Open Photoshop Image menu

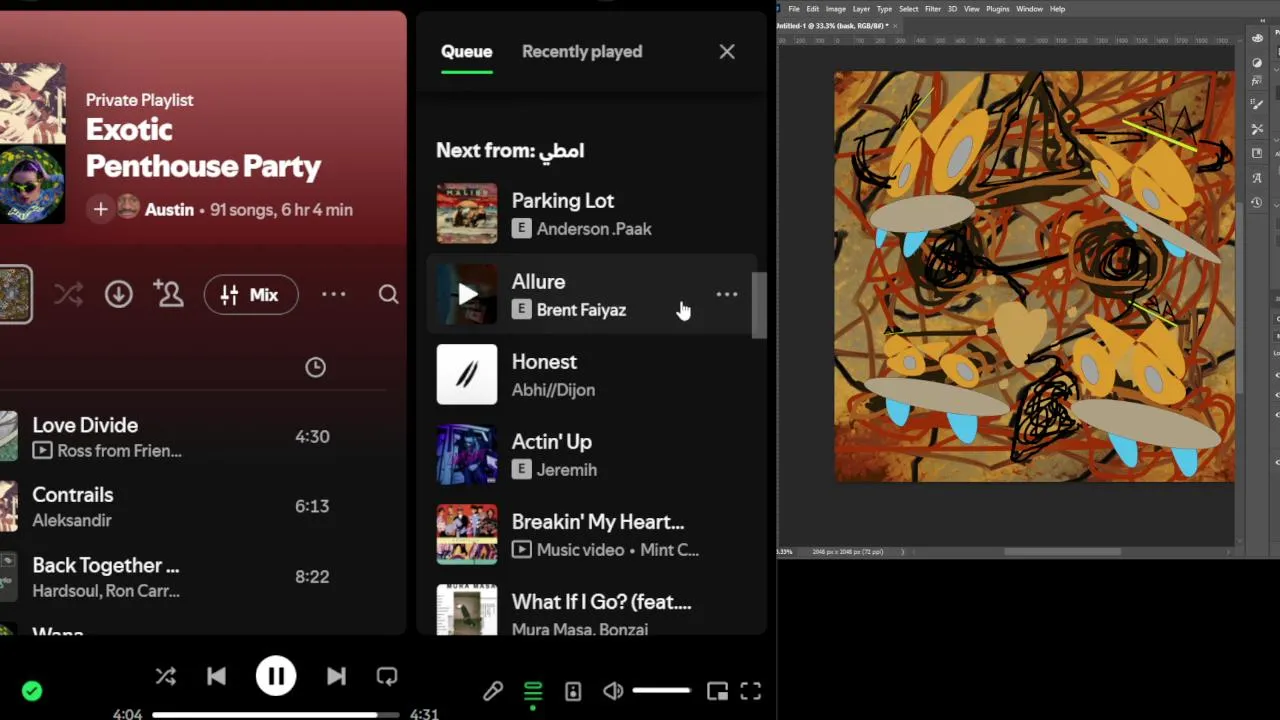[836, 9]
